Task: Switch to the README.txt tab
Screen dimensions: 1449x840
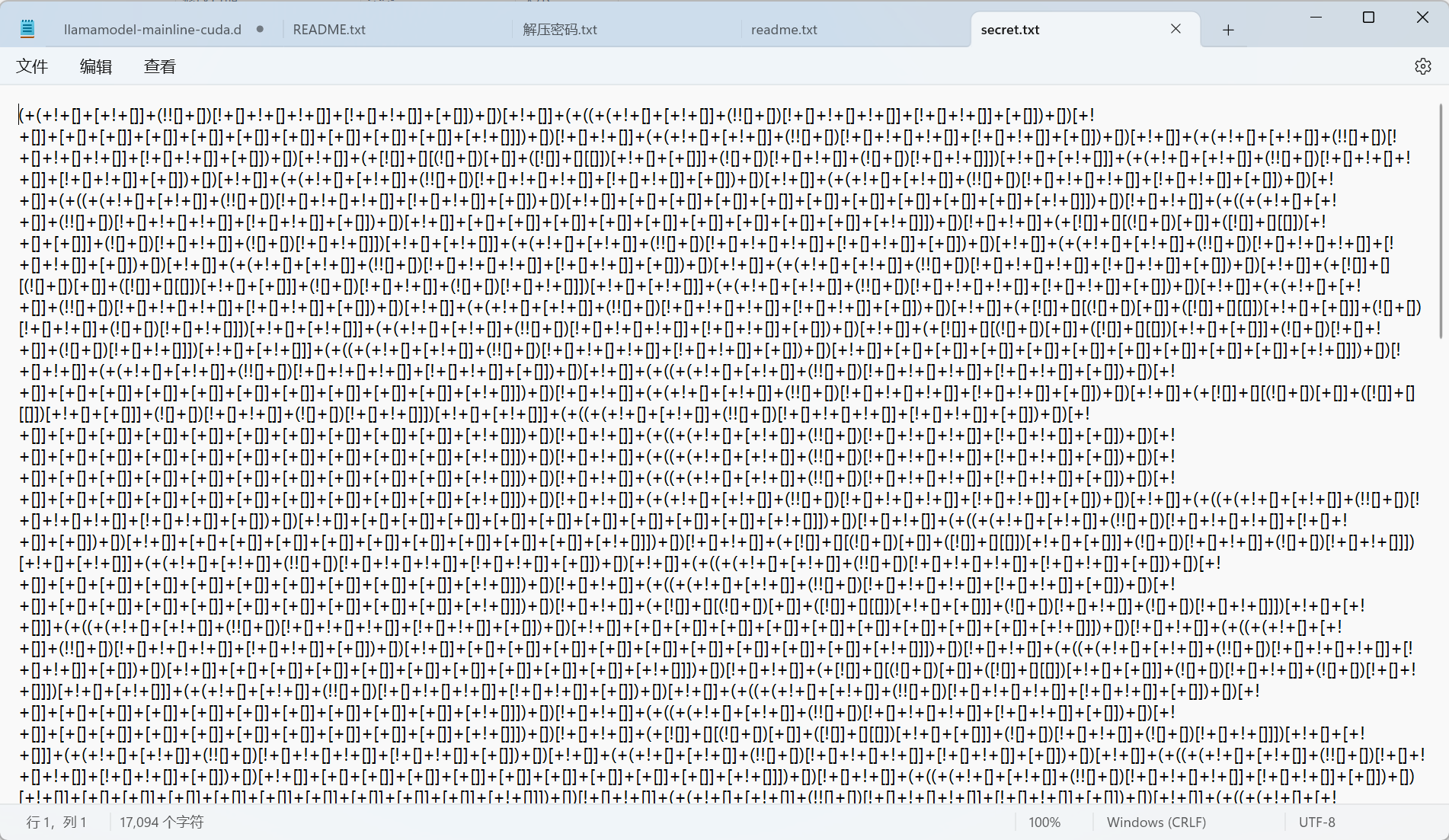Action: [329, 30]
